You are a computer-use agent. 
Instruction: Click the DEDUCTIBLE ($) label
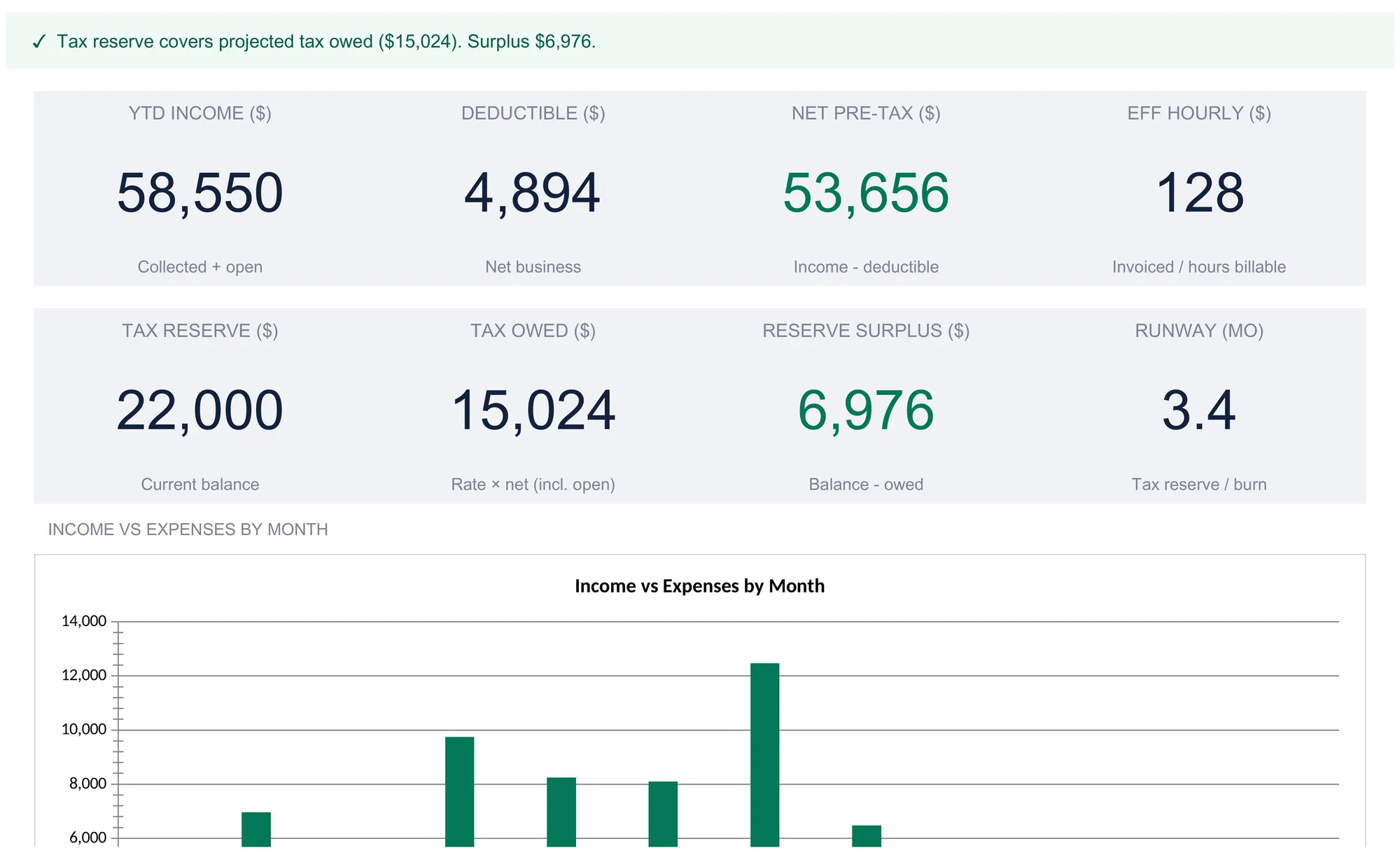[533, 113]
